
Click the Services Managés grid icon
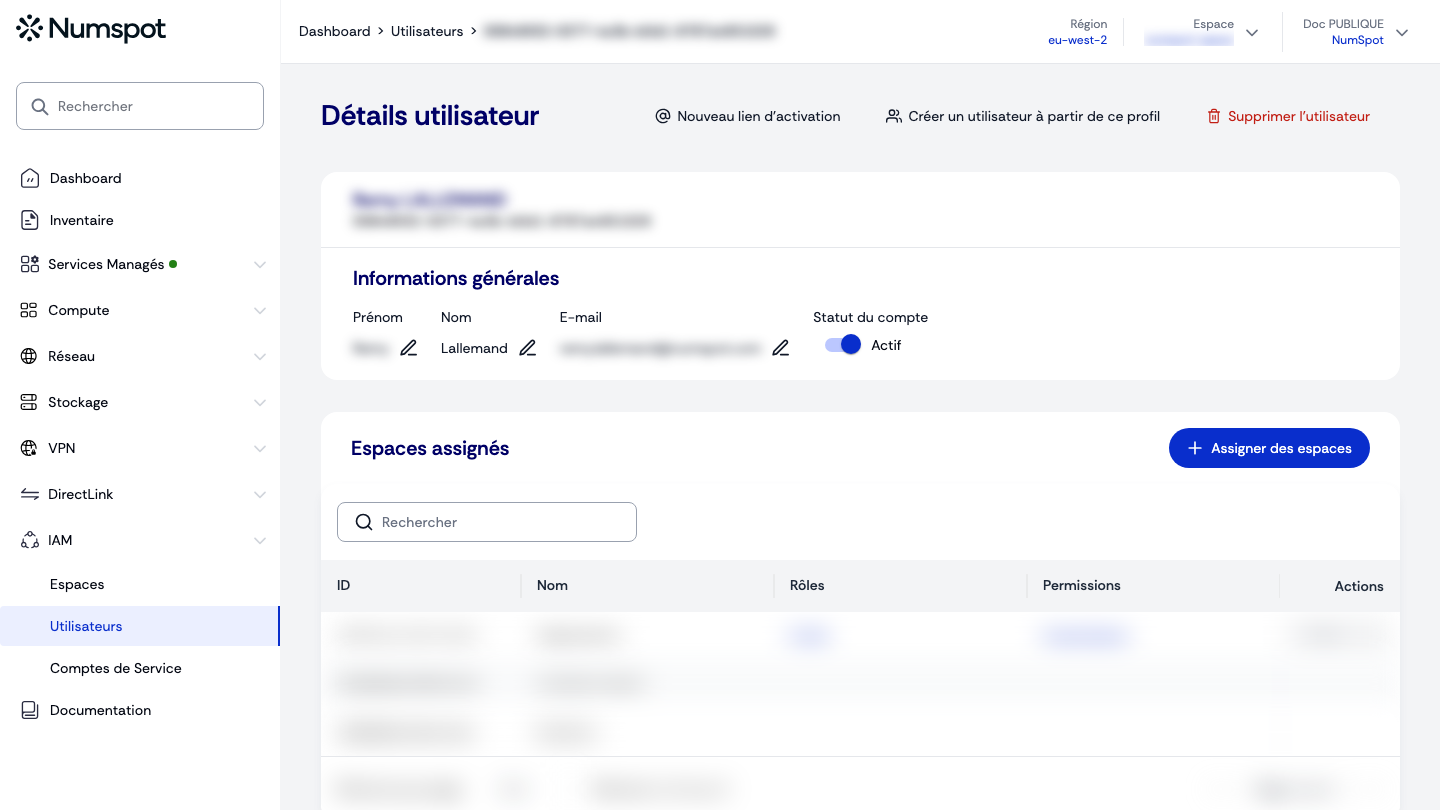pyautogui.click(x=30, y=264)
